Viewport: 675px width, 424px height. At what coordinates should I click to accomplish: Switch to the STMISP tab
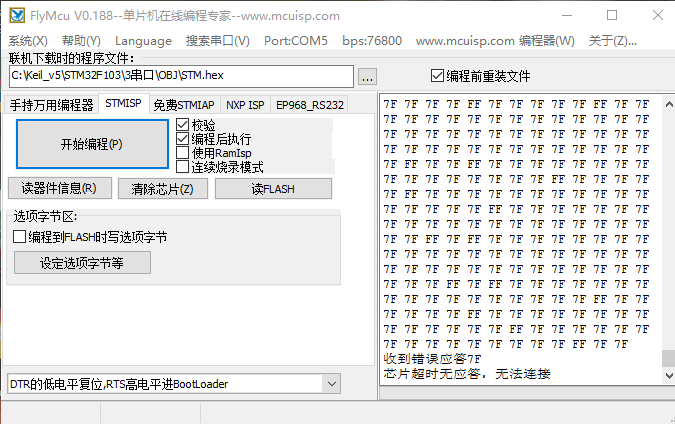124,103
